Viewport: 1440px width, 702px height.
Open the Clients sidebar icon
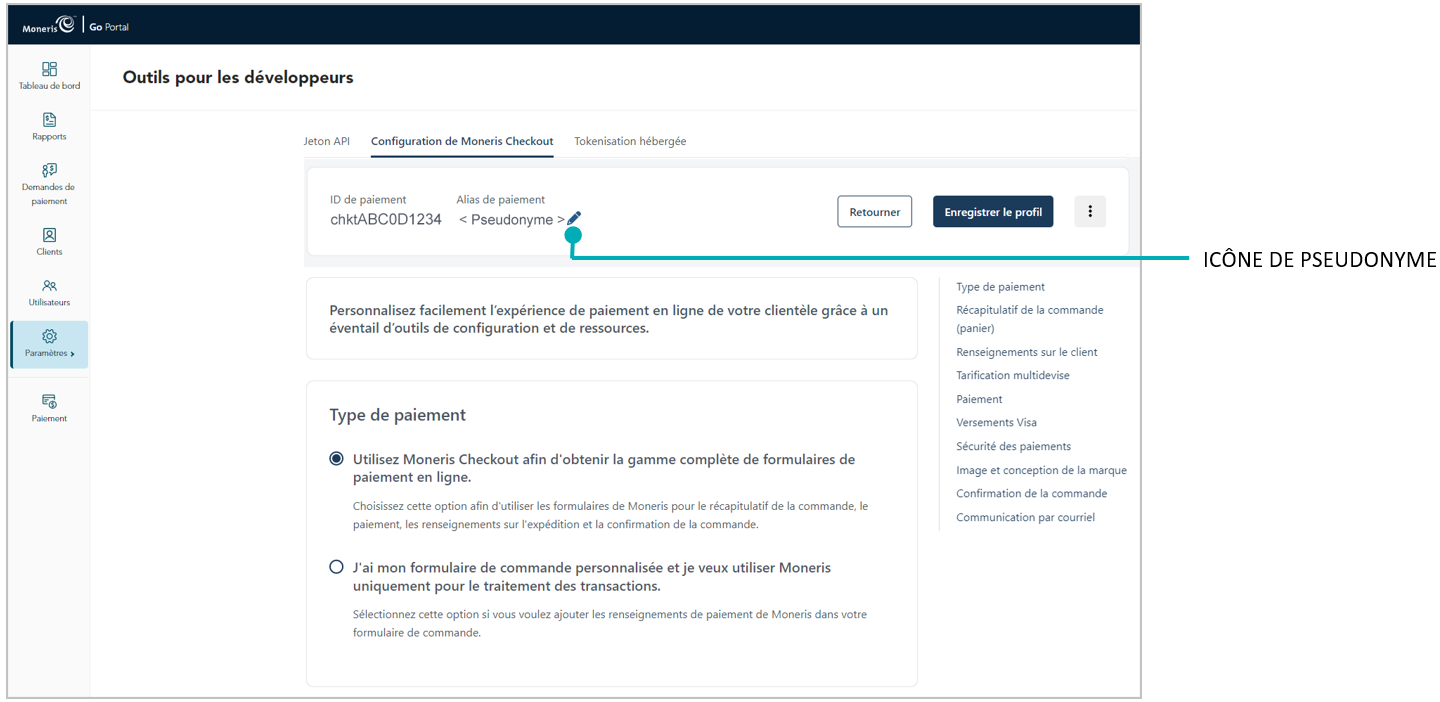coord(49,235)
